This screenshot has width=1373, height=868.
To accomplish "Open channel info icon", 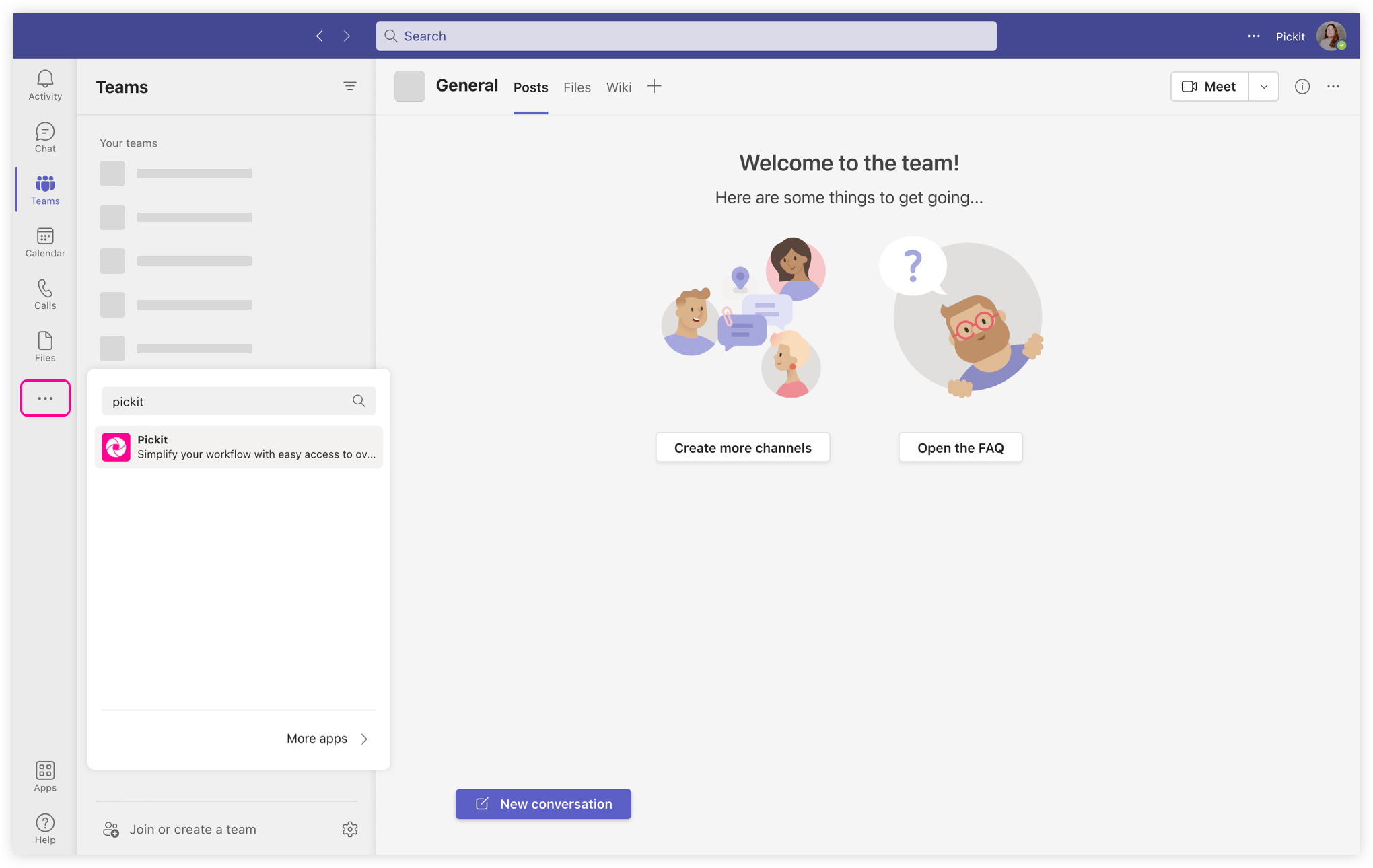I will pos(1302,86).
